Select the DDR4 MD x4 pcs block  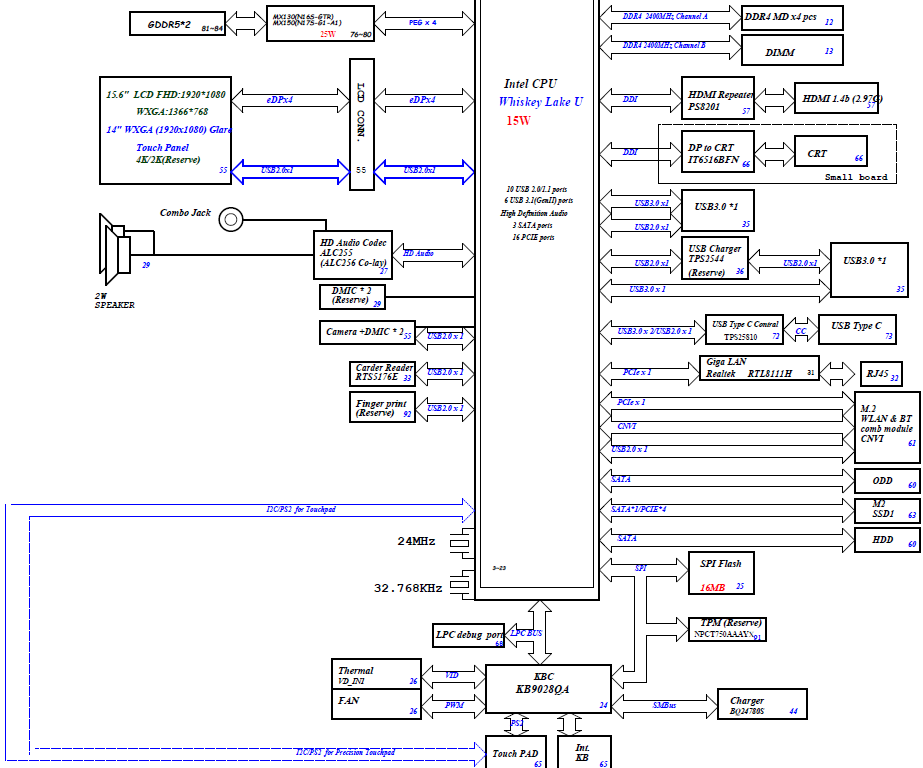point(792,18)
